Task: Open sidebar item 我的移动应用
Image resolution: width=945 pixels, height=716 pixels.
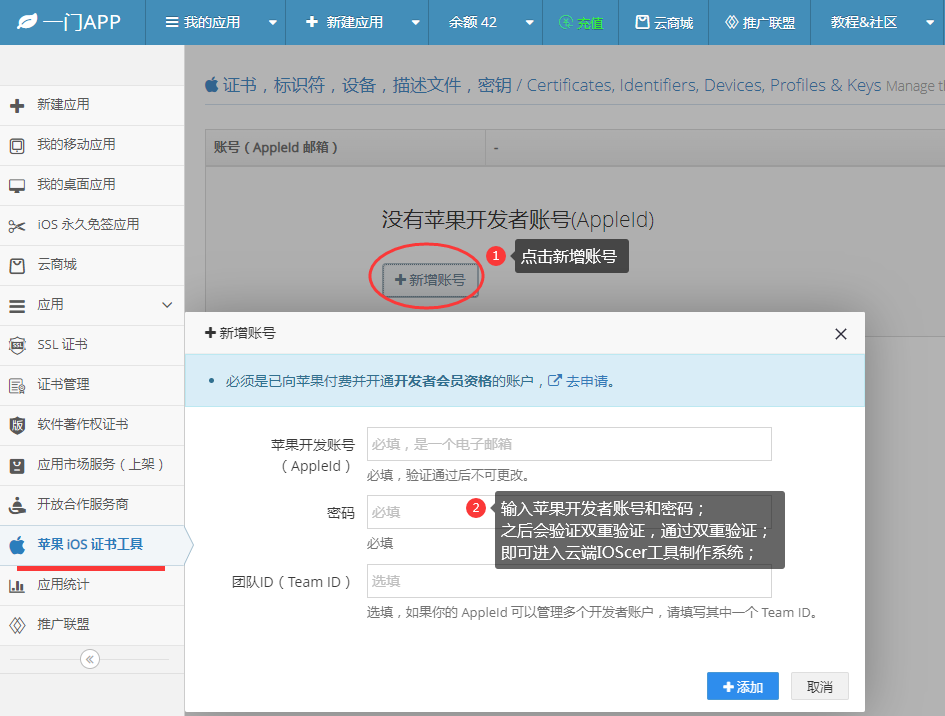Action: click(92, 145)
